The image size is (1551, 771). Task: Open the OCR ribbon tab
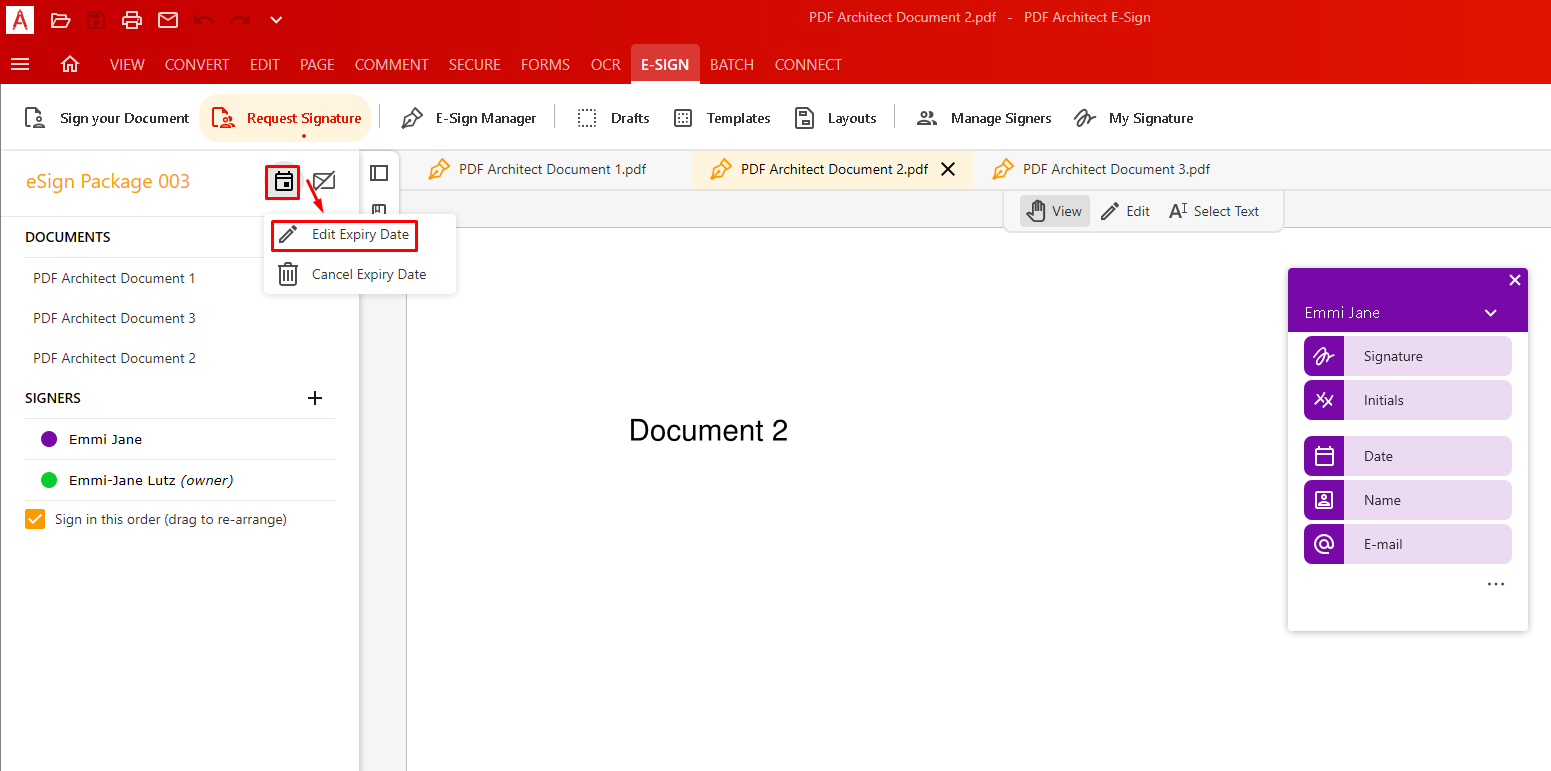coord(606,64)
